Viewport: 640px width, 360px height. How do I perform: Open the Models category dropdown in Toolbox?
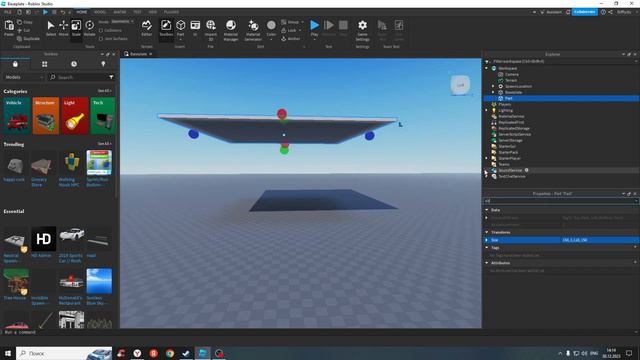24,77
